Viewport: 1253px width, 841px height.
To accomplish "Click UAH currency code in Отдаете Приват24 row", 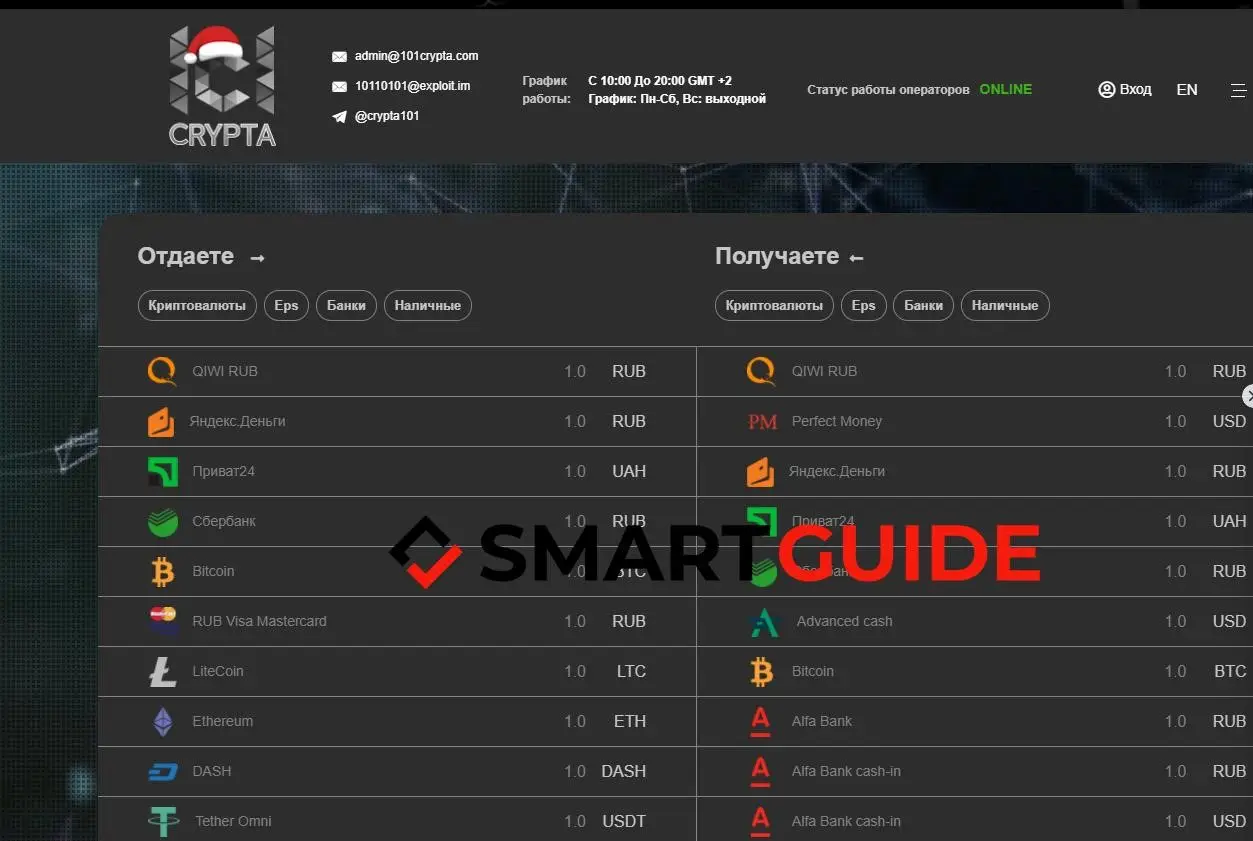I will 629,471.
